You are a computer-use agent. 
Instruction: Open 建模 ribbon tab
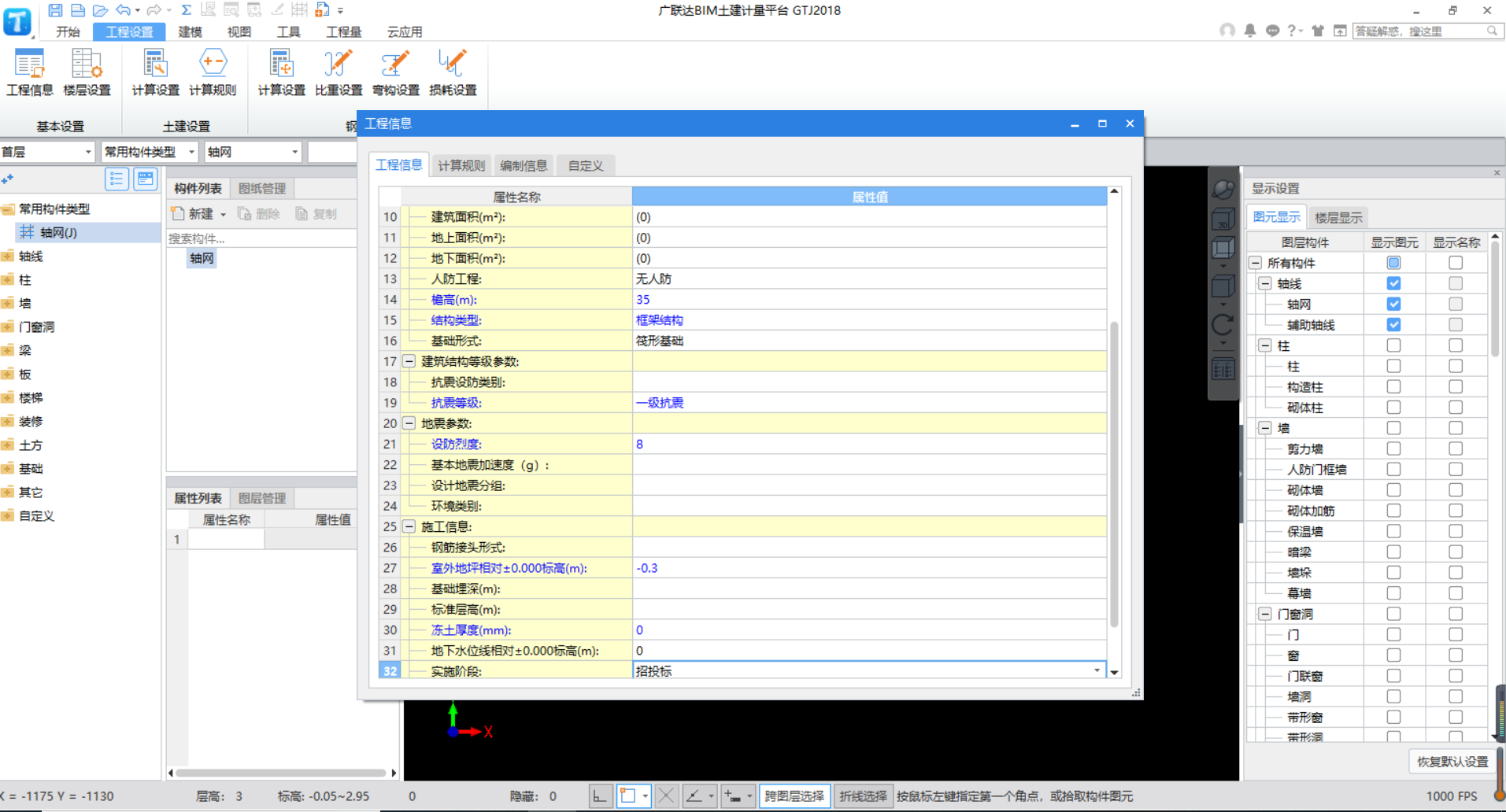click(190, 31)
